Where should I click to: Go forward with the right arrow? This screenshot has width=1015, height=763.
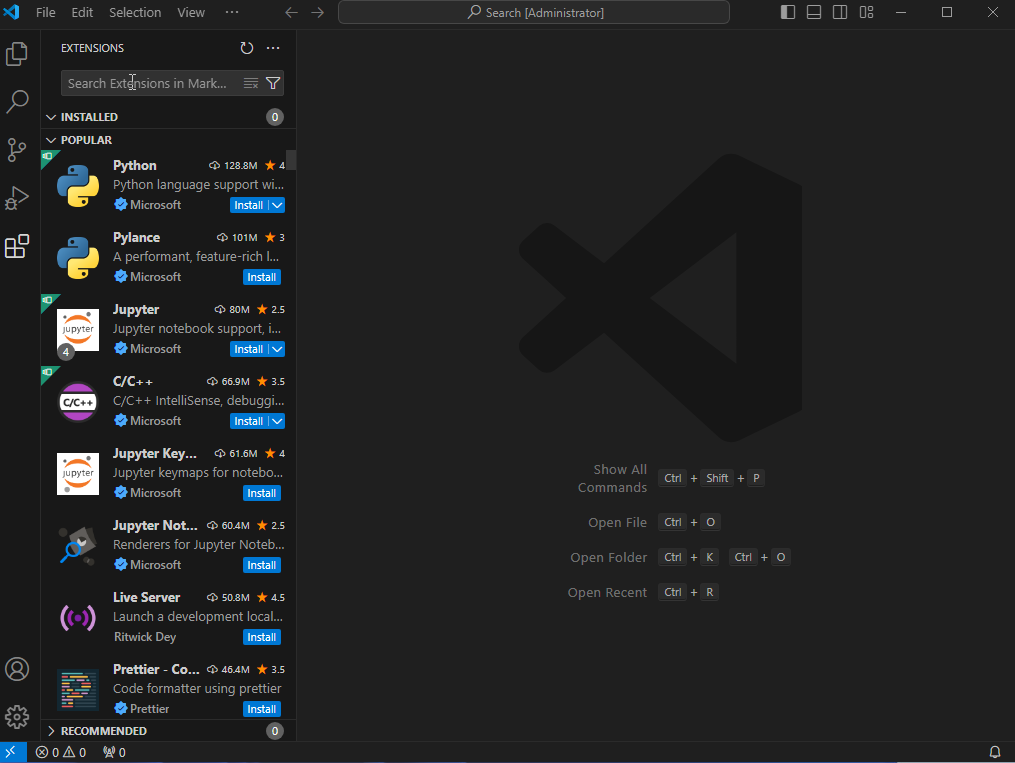[x=317, y=12]
